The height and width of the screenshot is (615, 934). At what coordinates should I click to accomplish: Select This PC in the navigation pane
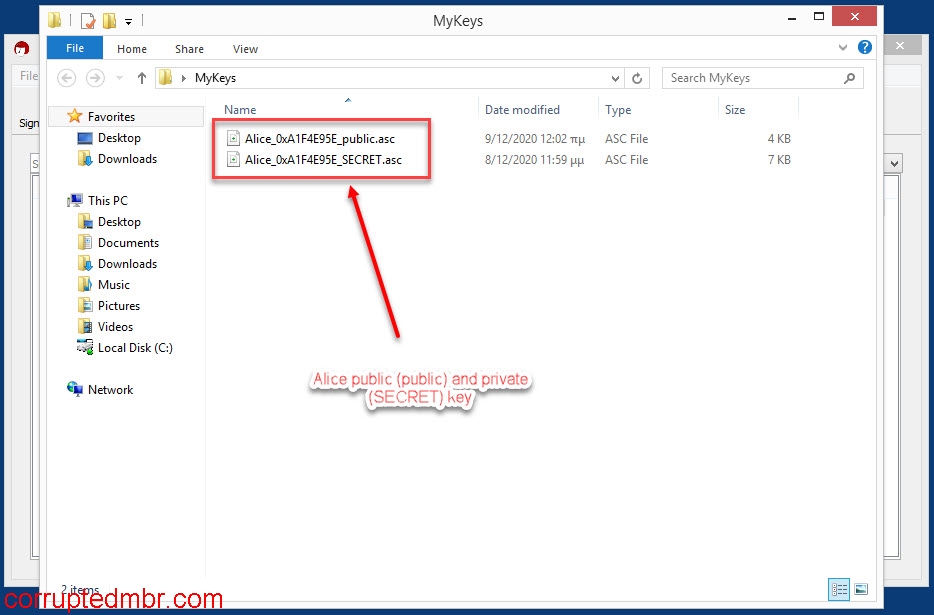[106, 200]
